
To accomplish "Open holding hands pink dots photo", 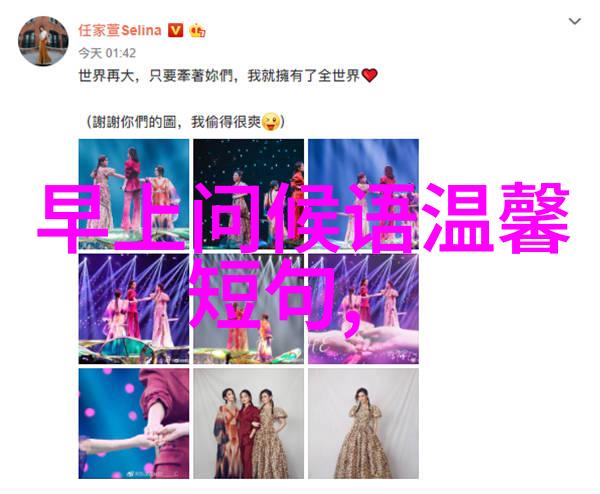I will click(x=134, y=424).
